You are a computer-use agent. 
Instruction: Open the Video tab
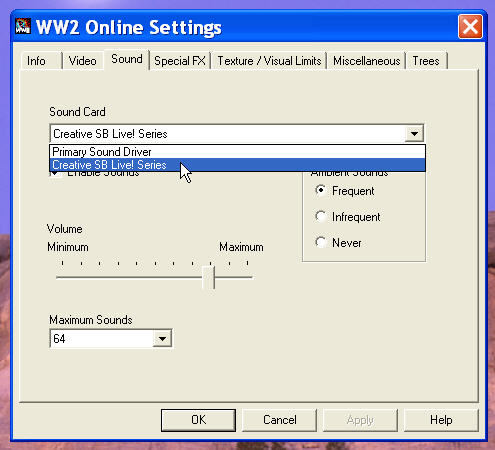click(83, 61)
